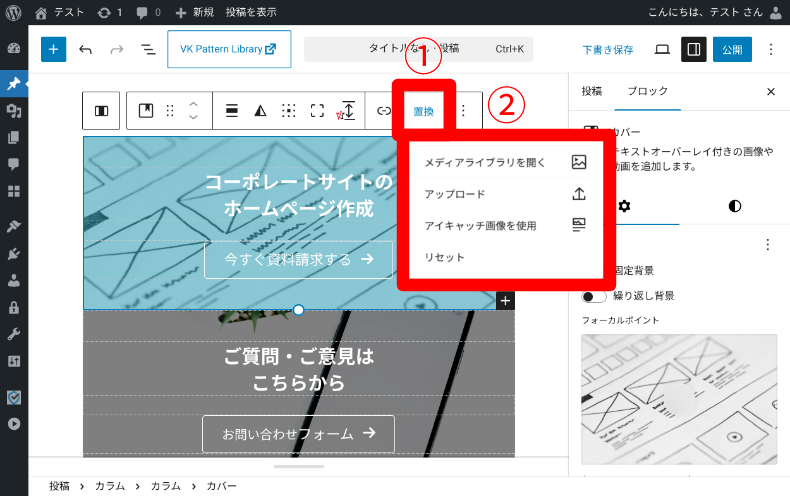Open the gear settings tab in sidebar

[624, 206]
